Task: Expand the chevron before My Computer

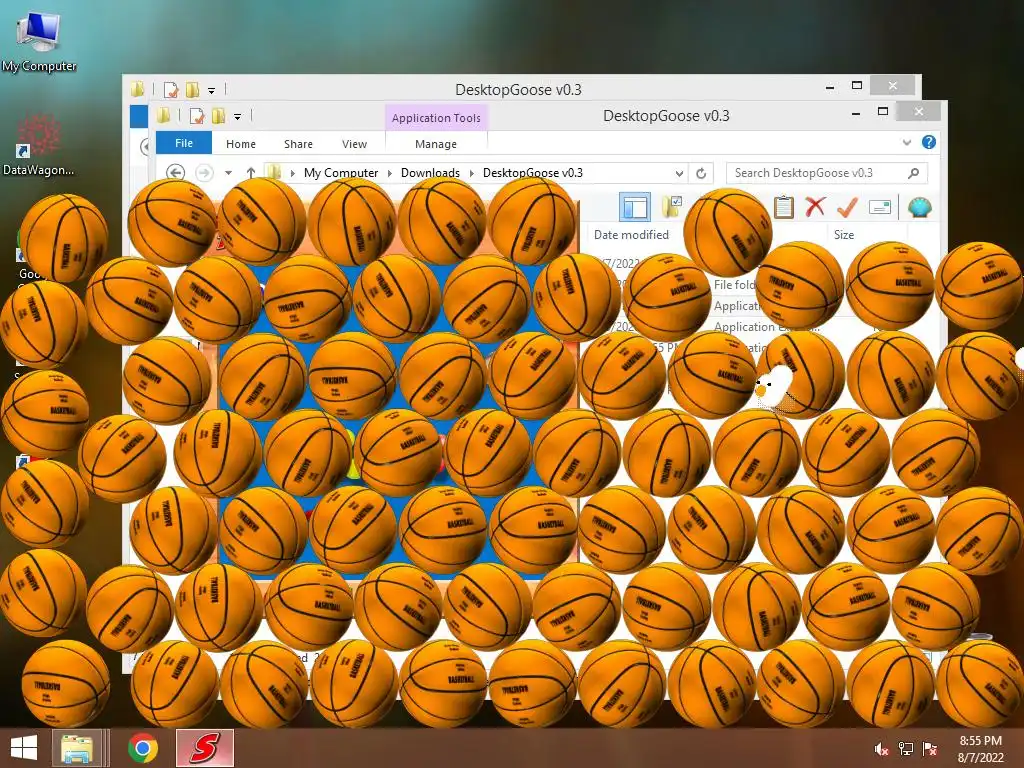Action: [x=293, y=173]
